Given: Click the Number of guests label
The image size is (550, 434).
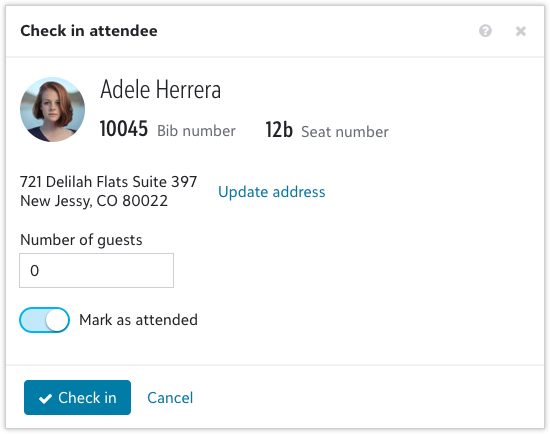Looking at the screenshot, I should click(x=81, y=240).
